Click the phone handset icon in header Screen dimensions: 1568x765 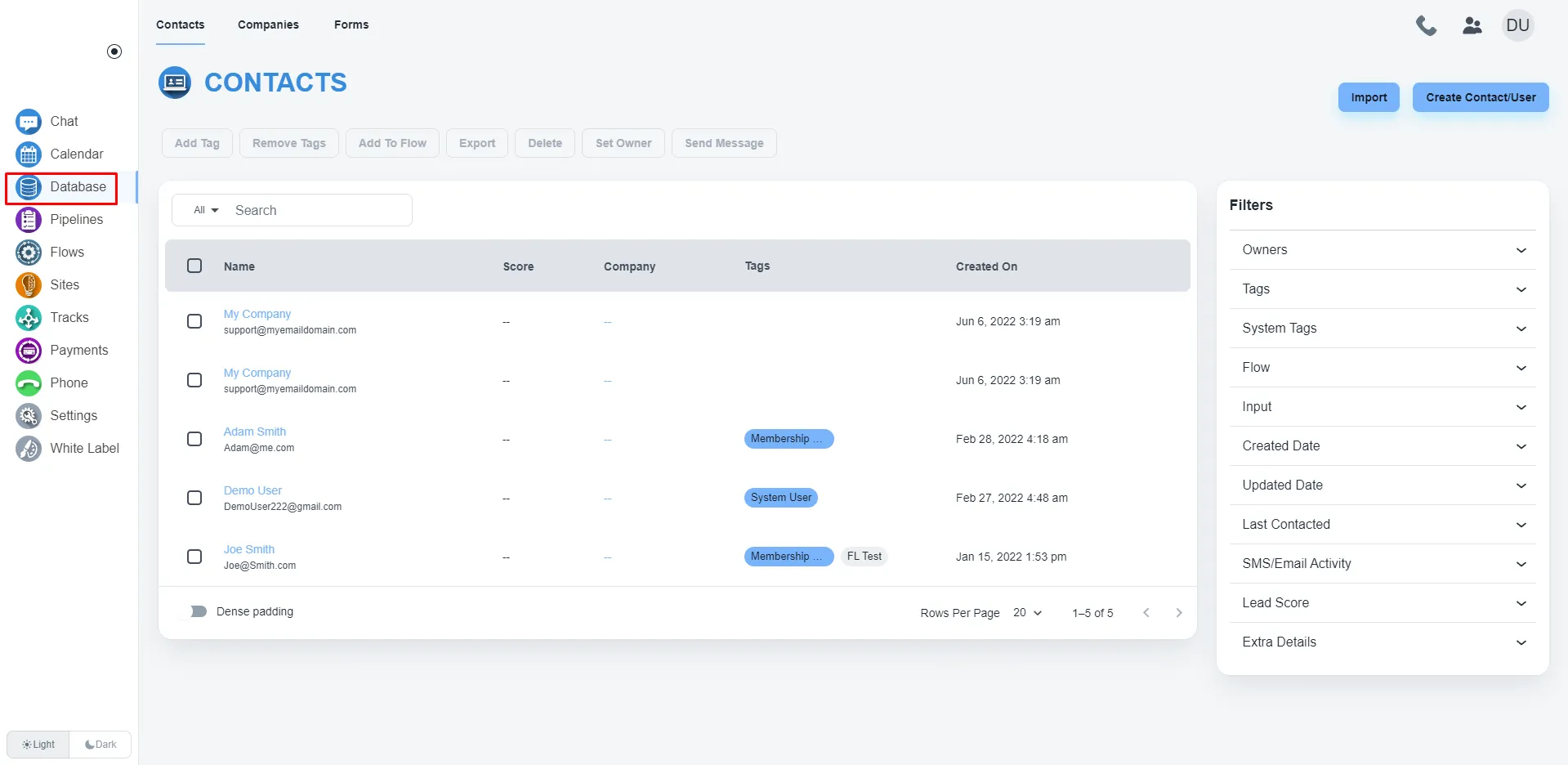point(1427,25)
